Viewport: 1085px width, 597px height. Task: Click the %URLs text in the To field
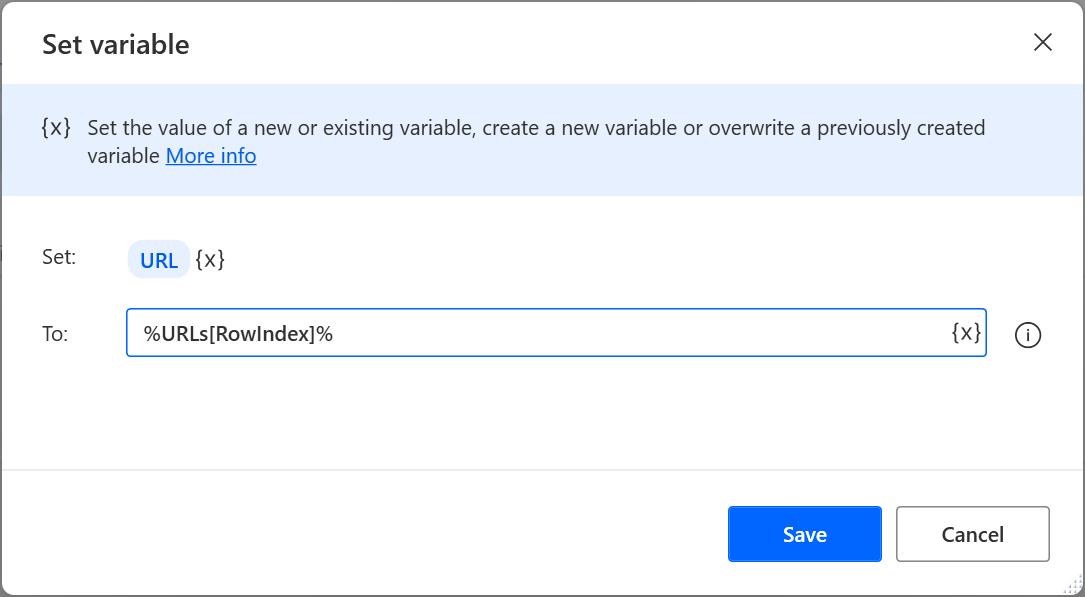[175, 334]
